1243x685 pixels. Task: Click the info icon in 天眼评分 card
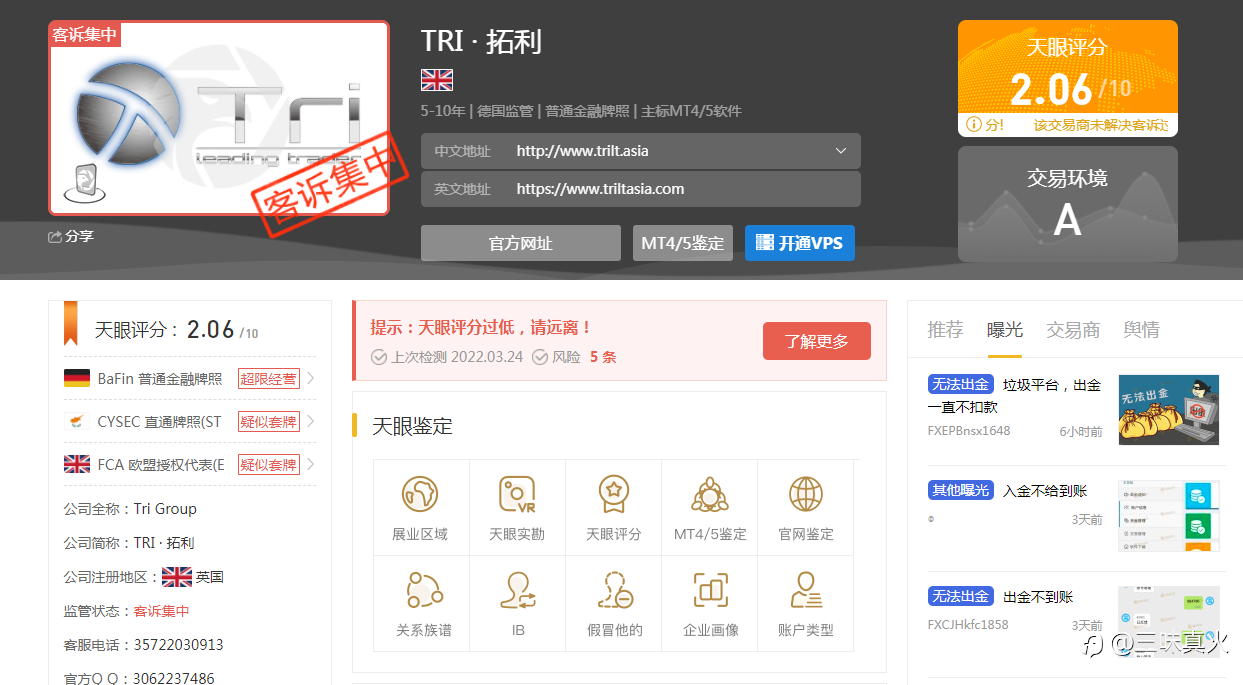[x=973, y=125]
